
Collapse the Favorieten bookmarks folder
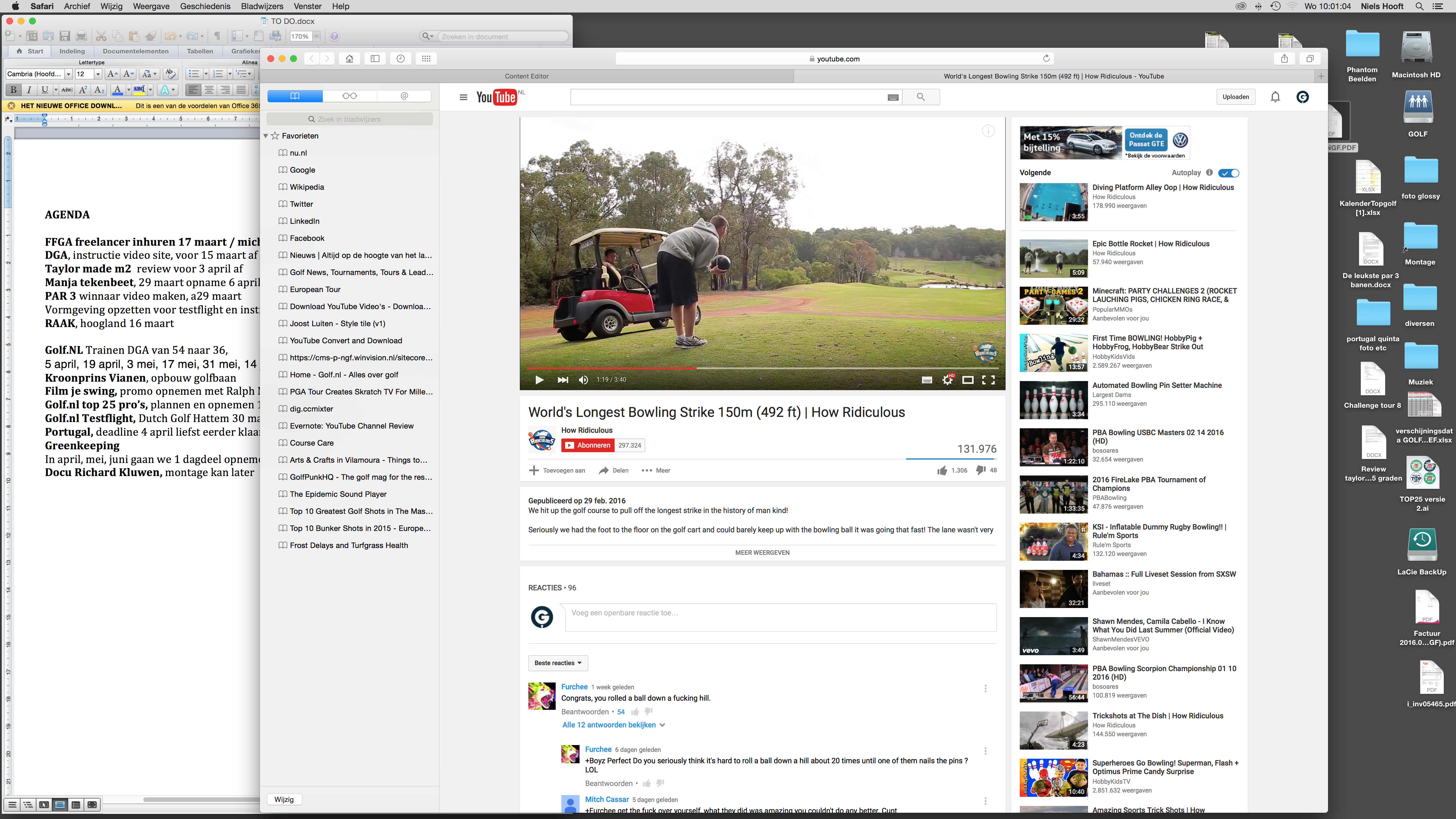[x=266, y=136]
